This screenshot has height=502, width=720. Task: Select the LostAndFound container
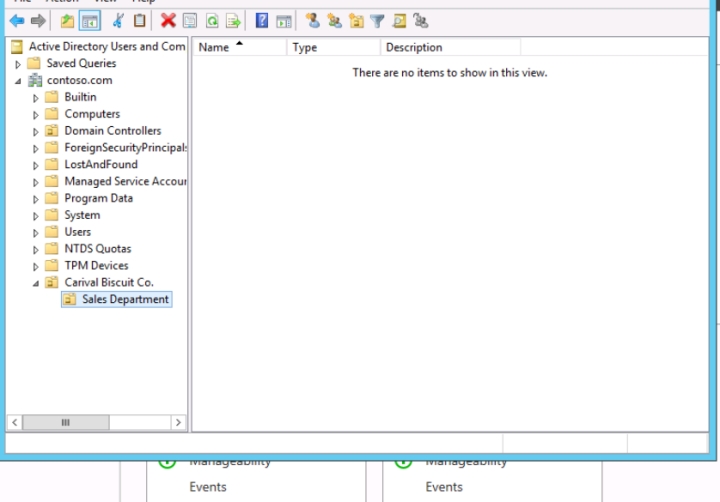point(101,164)
